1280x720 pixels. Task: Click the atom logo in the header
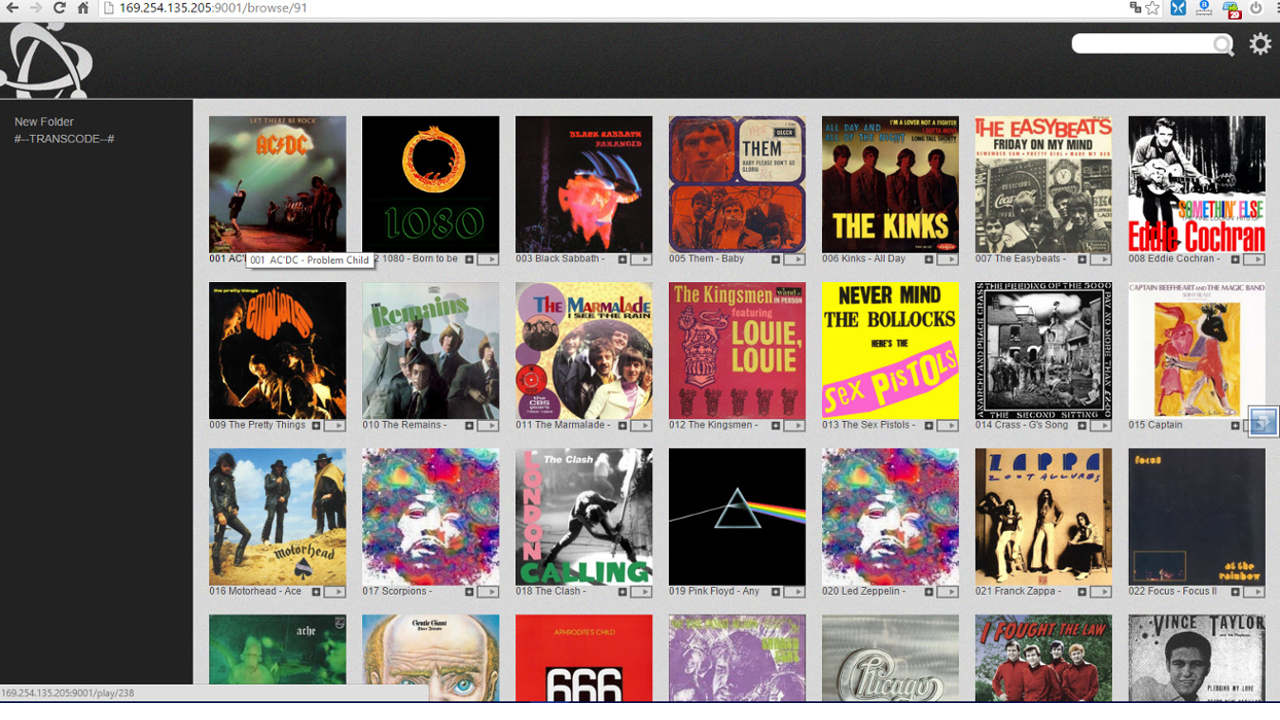(x=46, y=60)
